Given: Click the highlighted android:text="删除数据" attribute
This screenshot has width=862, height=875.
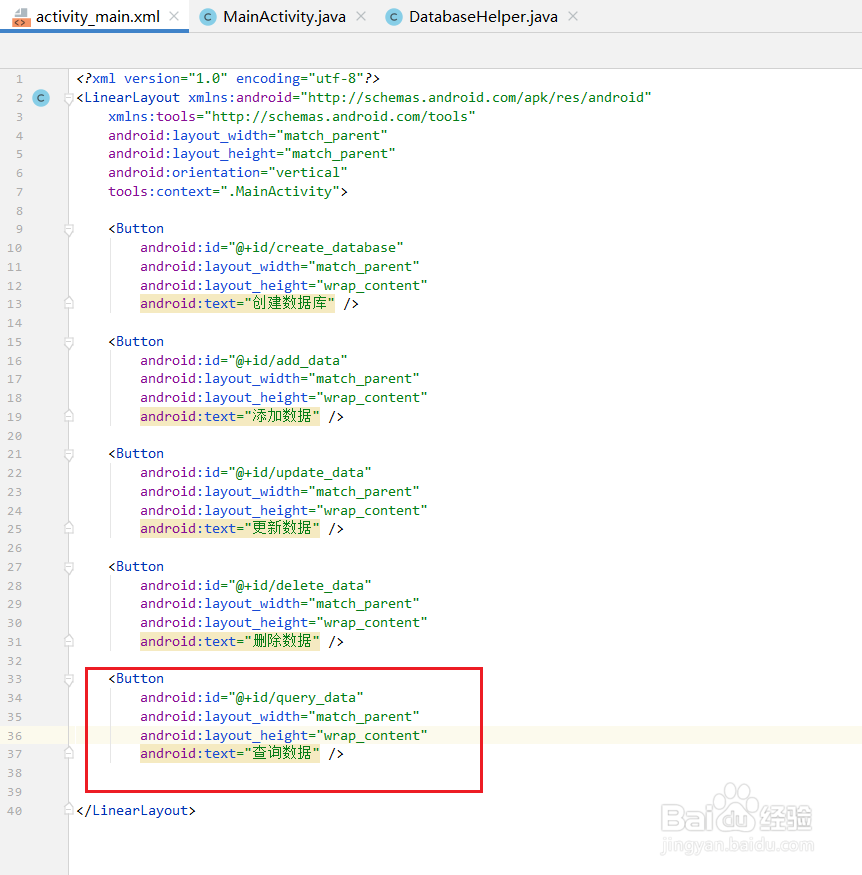Looking at the screenshot, I should (x=230, y=641).
